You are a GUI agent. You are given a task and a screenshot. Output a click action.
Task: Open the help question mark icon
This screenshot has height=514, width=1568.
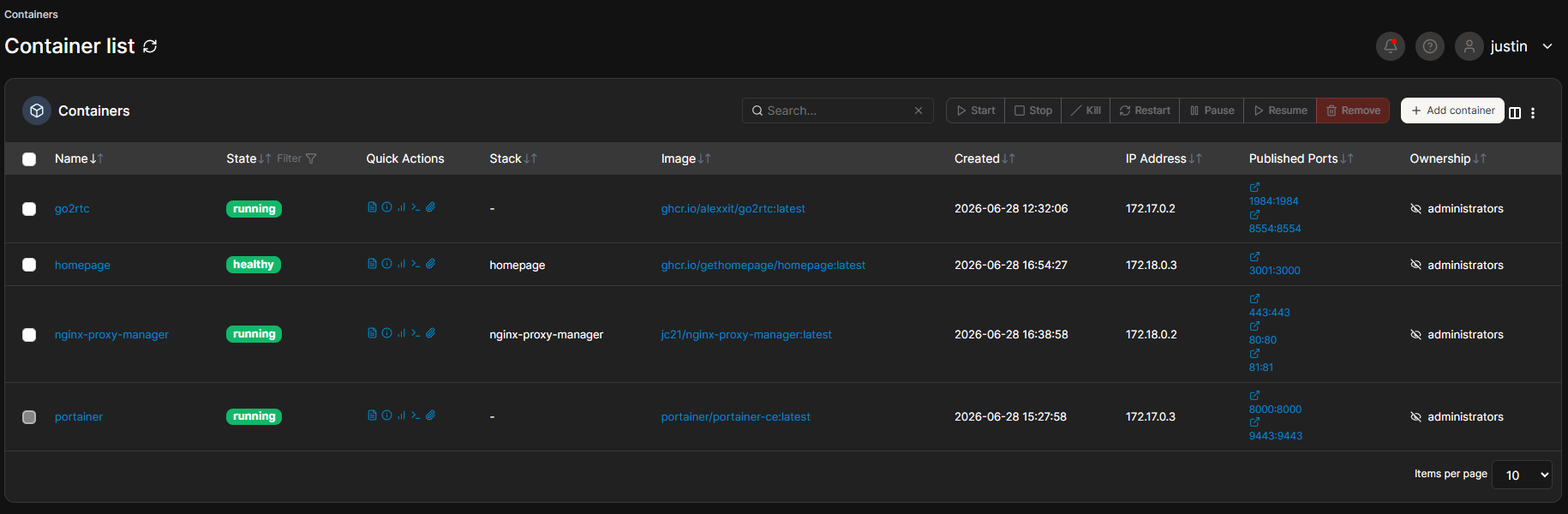point(1429,46)
